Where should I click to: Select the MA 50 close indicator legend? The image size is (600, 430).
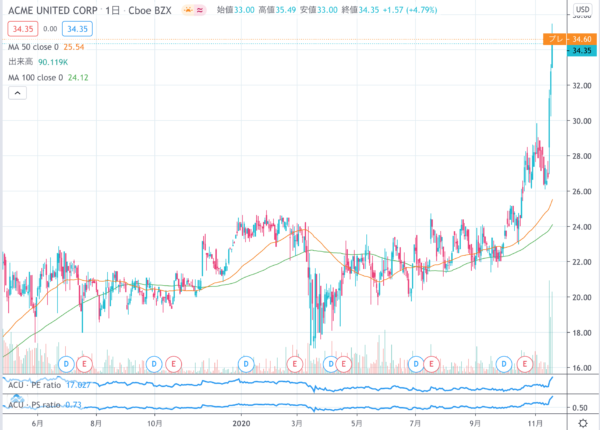(46, 47)
